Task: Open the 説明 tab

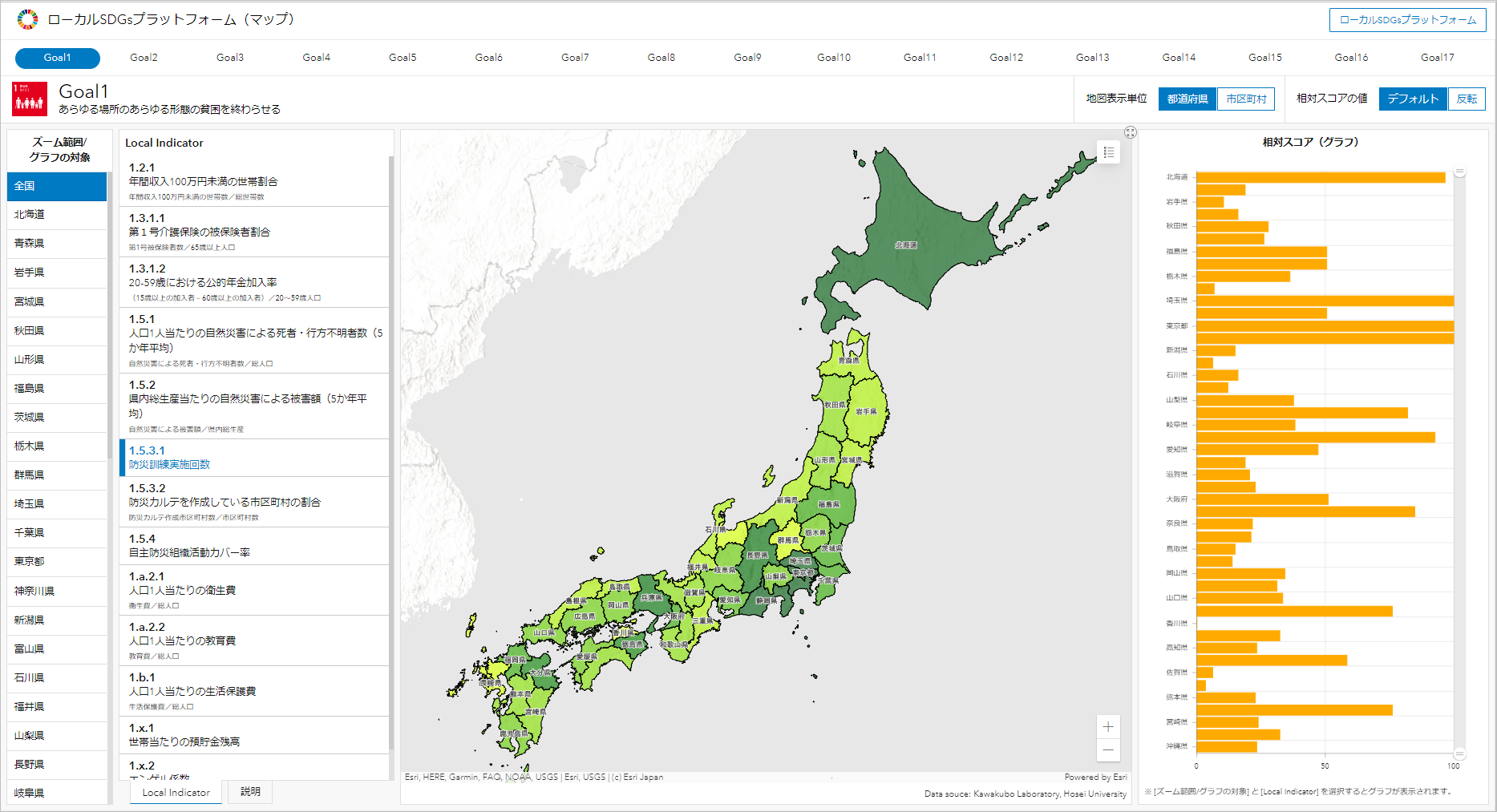Action: [250, 792]
